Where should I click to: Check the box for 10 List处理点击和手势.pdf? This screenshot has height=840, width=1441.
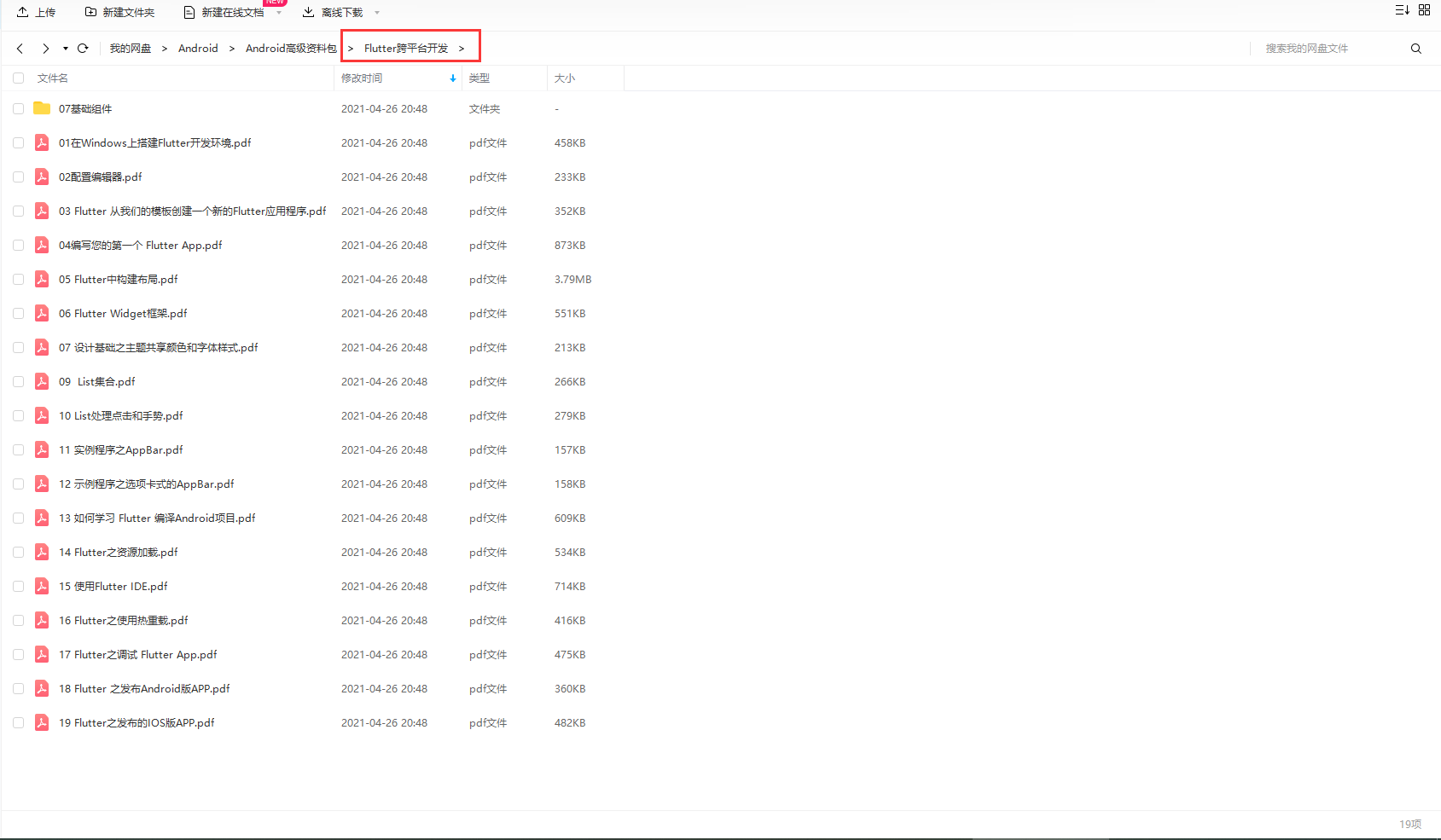pos(18,416)
